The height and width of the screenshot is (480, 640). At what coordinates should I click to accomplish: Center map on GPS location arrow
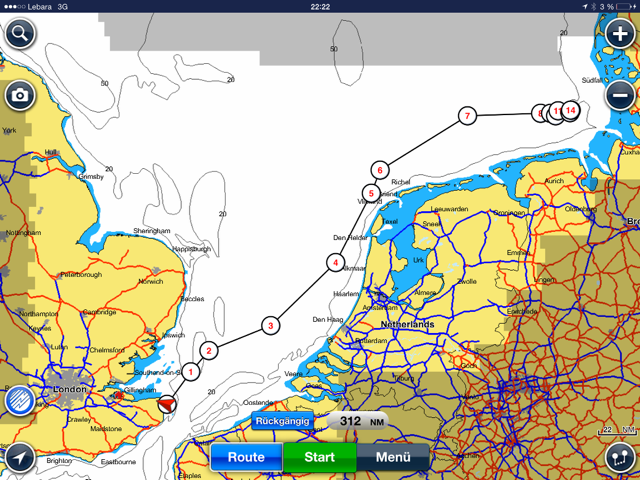click(x=20, y=458)
